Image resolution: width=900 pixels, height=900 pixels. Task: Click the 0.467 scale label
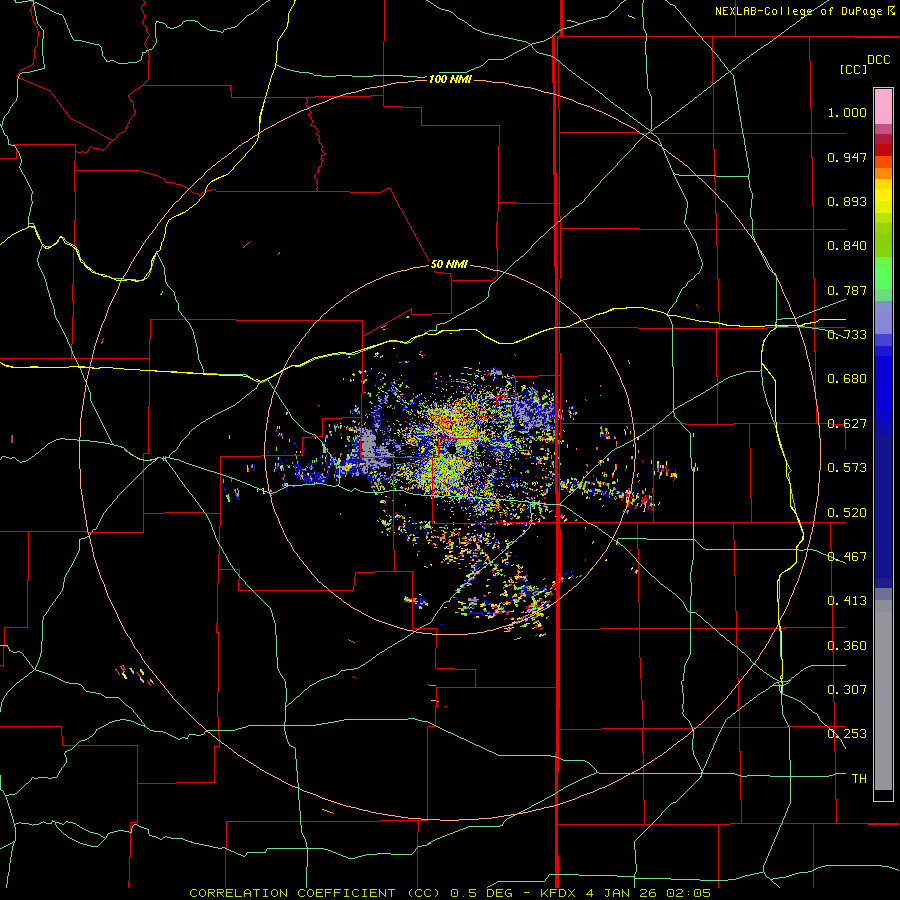pyautogui.click(x=847, y=557)
